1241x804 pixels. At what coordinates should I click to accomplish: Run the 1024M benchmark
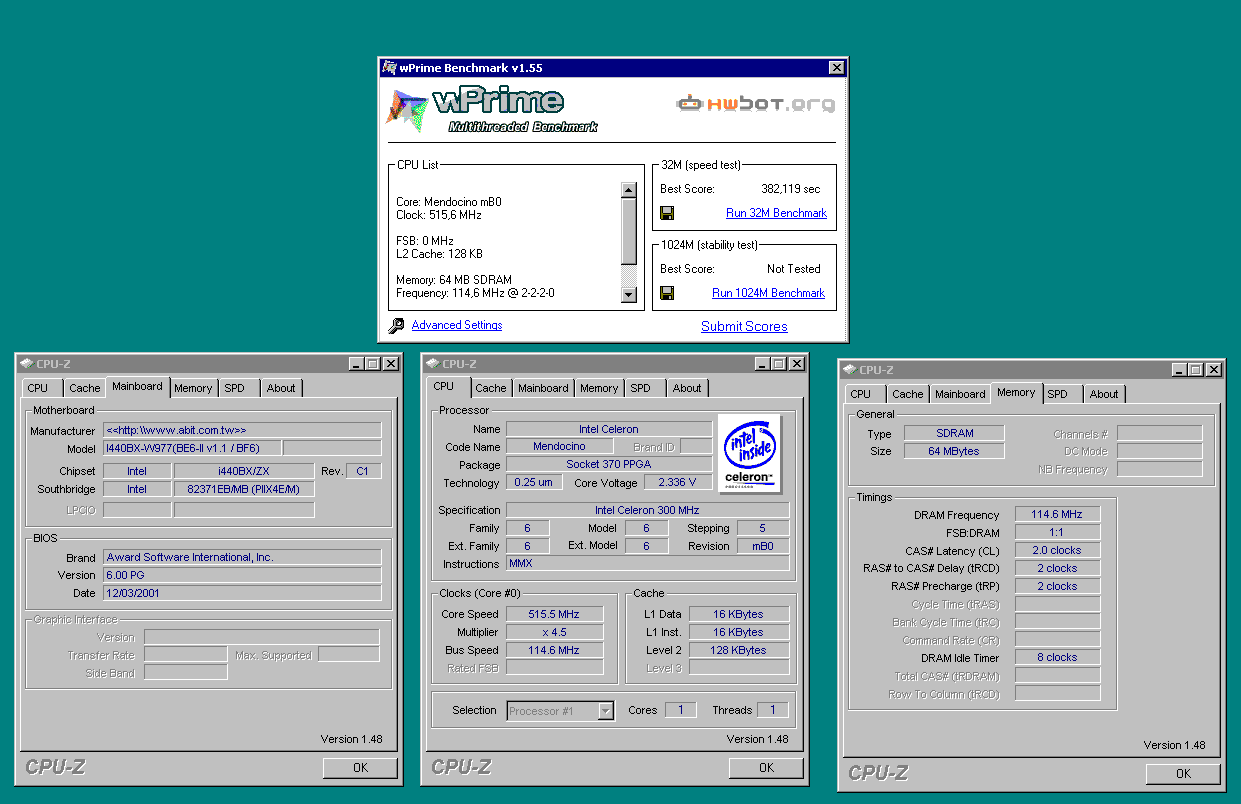pyautogui.click(x=768, y=293)
